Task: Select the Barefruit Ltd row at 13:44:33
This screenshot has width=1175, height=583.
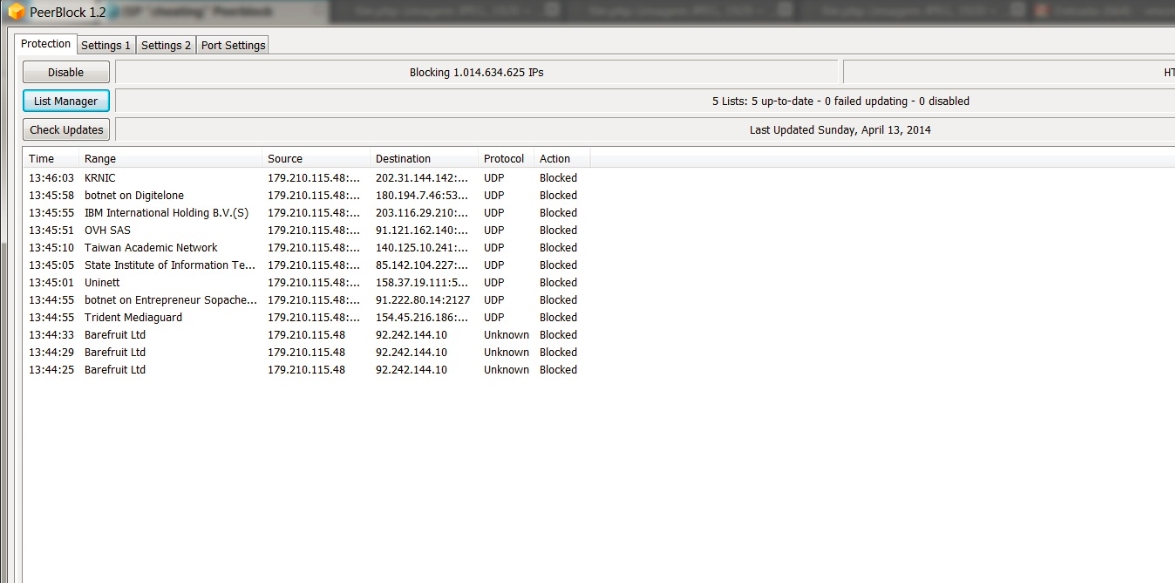Action: tap(306, 335)
